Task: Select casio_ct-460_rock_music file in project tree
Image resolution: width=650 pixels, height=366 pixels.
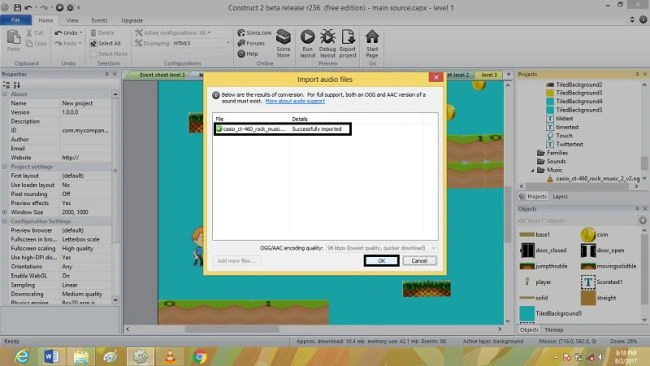Action: point(594,179)
